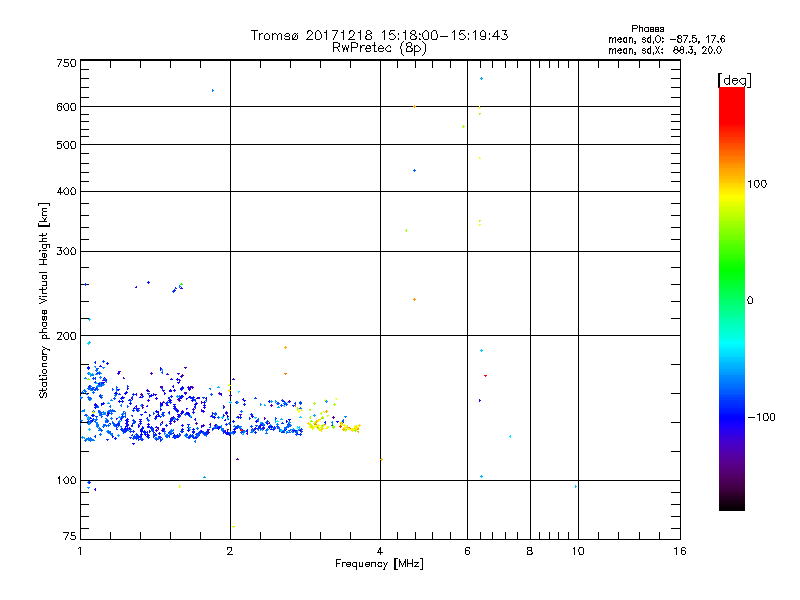Click the 'RwPretec (8p)' subtitle
The image size is (800, 600).
tap(379, 48)
